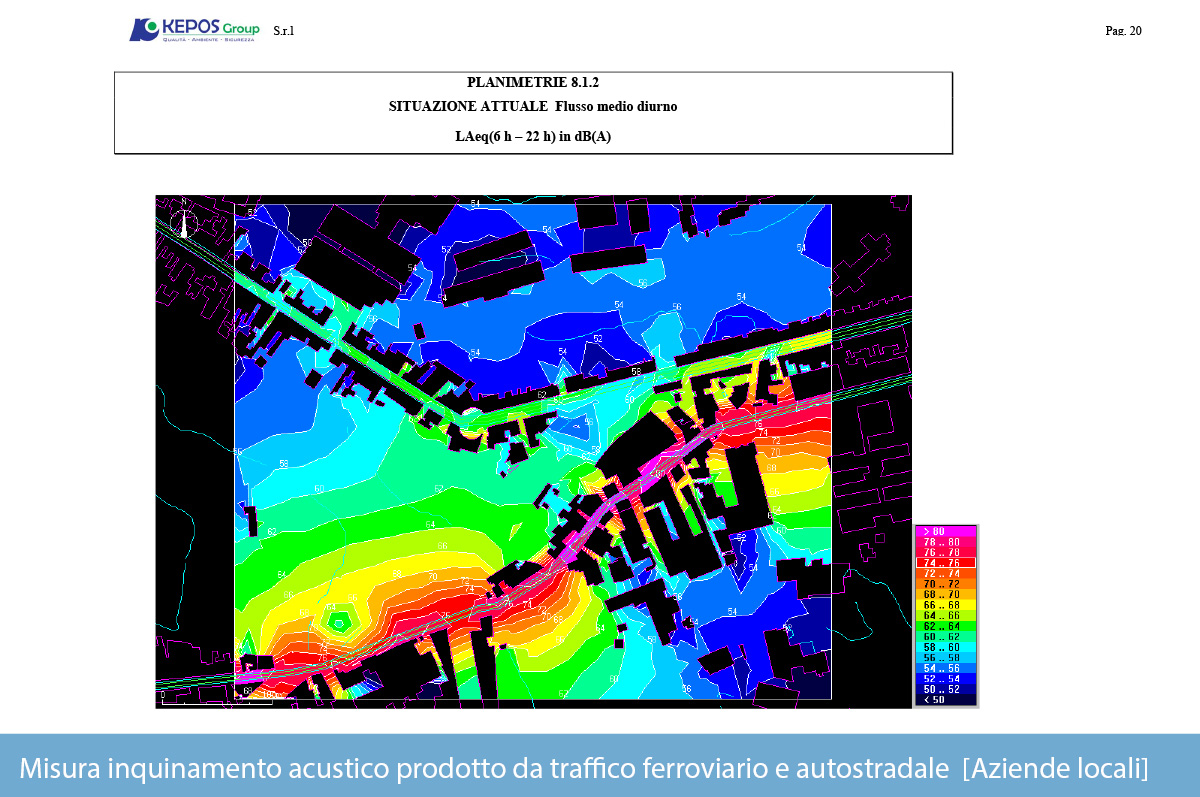Select the '52 .. 54' blue legend band
Image resolution: width=1200 pixels, height=797 pixels.
[x=945, y=678]
